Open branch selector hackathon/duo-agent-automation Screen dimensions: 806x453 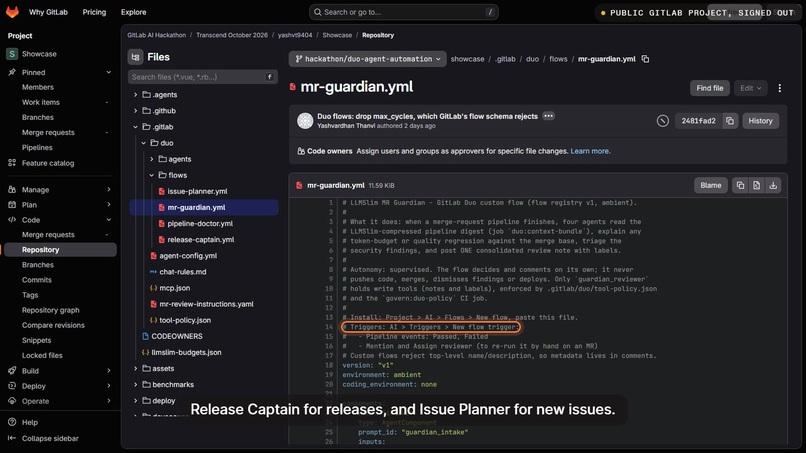[368, 59]
